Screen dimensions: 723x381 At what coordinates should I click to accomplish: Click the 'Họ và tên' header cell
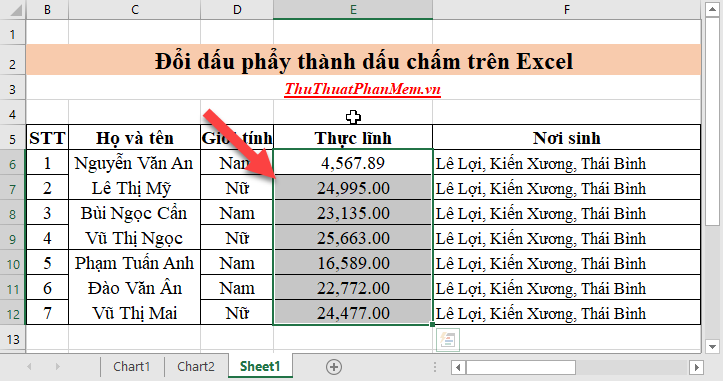[135, 137]
